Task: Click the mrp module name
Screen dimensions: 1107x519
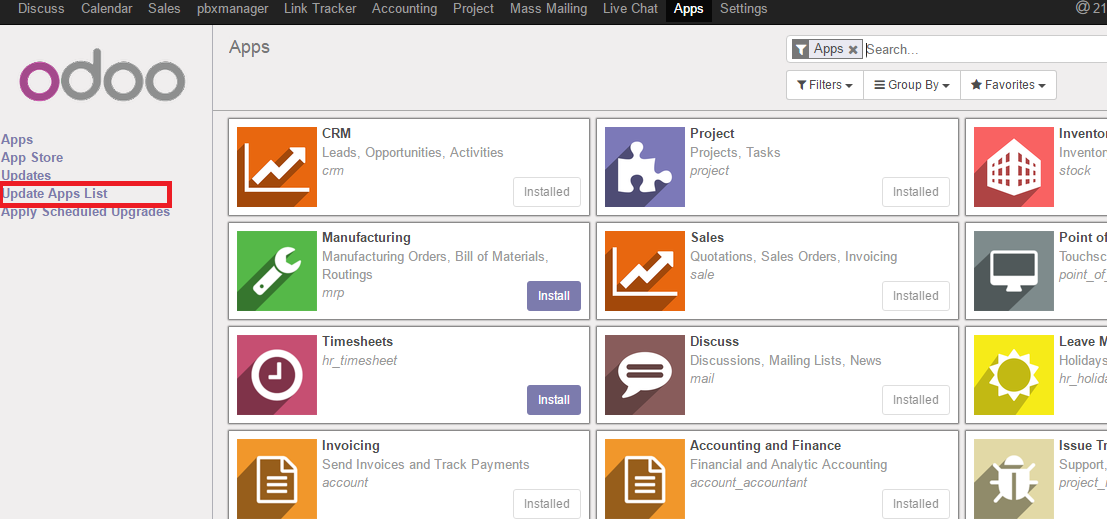Action: (x=333, y=292)
